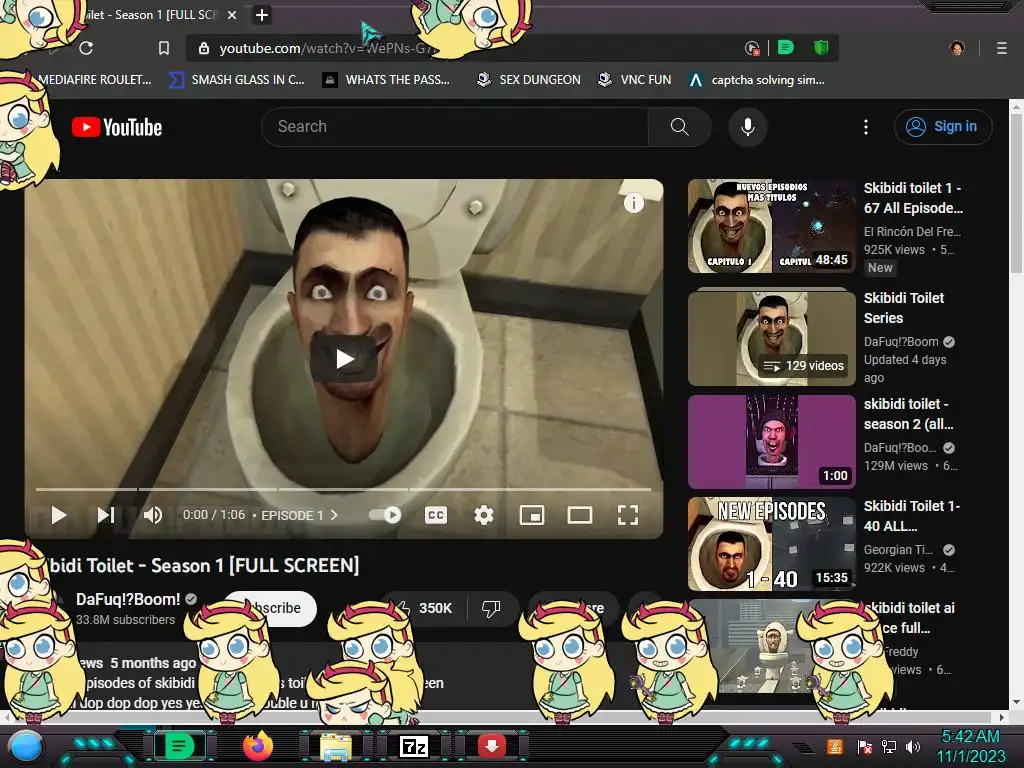
Task: Toggle the autoplay switch
Action: coord(385,515)
